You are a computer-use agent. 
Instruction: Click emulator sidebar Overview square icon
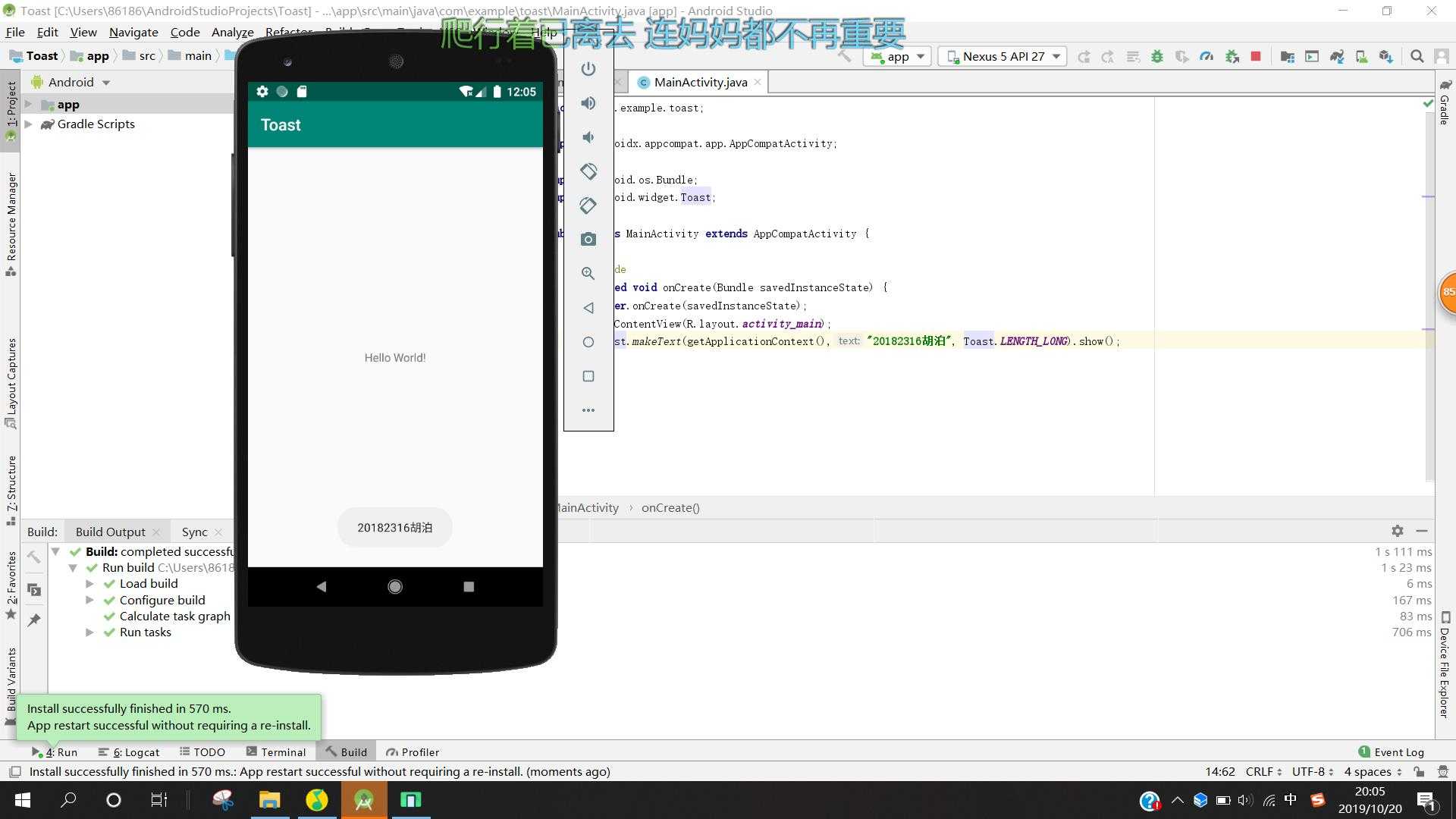coord(588,376)
